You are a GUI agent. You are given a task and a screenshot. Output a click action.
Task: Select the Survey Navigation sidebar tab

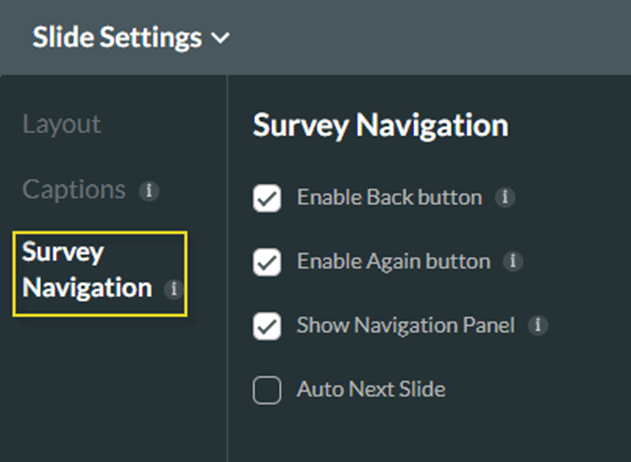tap(87, 270)
